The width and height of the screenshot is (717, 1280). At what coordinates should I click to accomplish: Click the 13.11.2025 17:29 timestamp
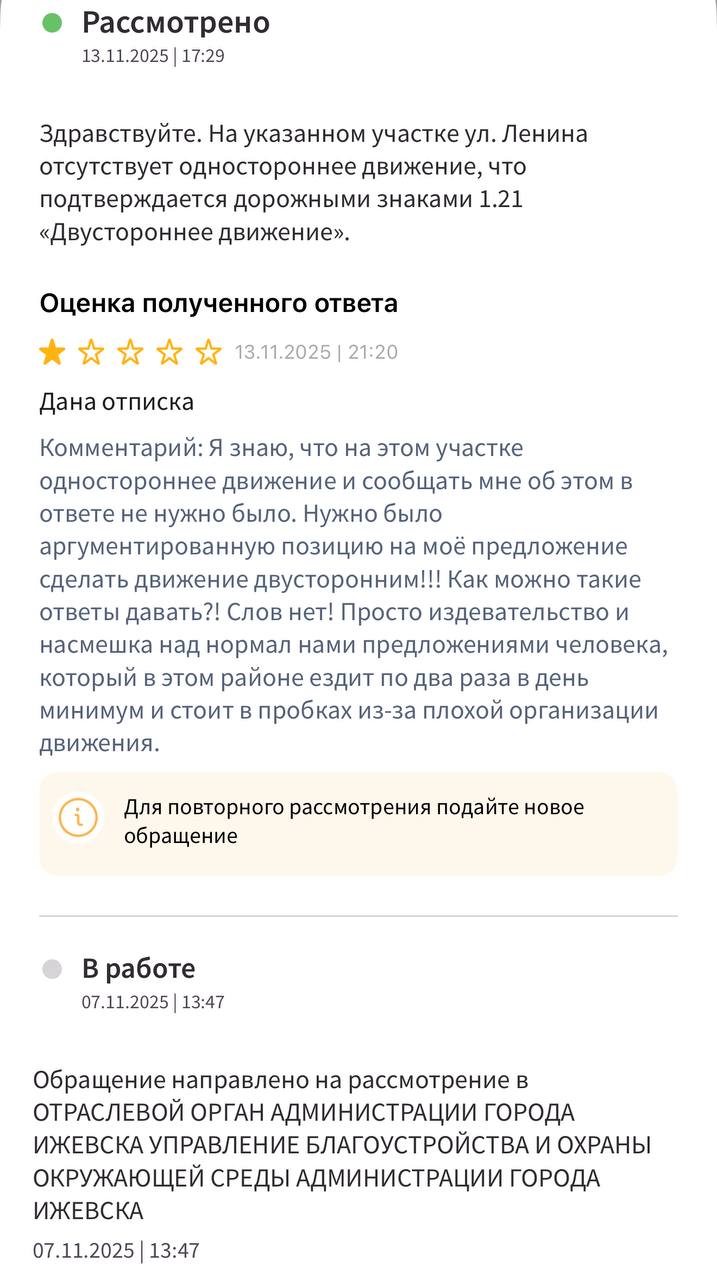tap(153, 56)
